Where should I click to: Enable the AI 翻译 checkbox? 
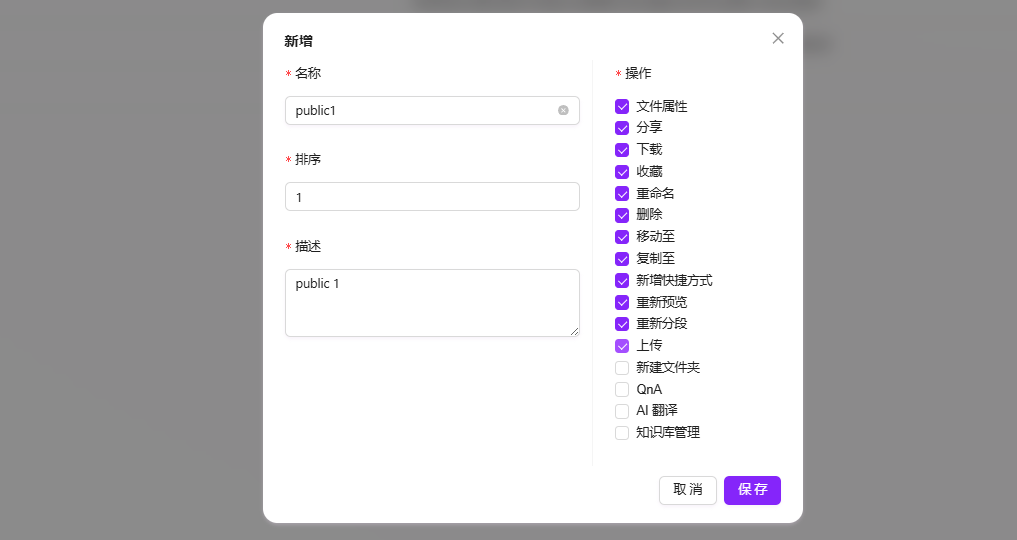622,411
